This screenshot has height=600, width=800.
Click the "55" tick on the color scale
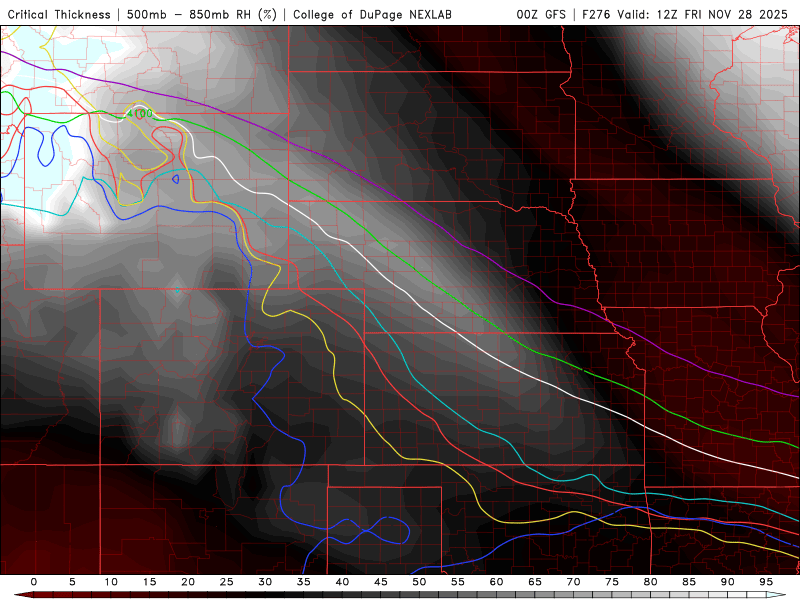tap(458, 582)
